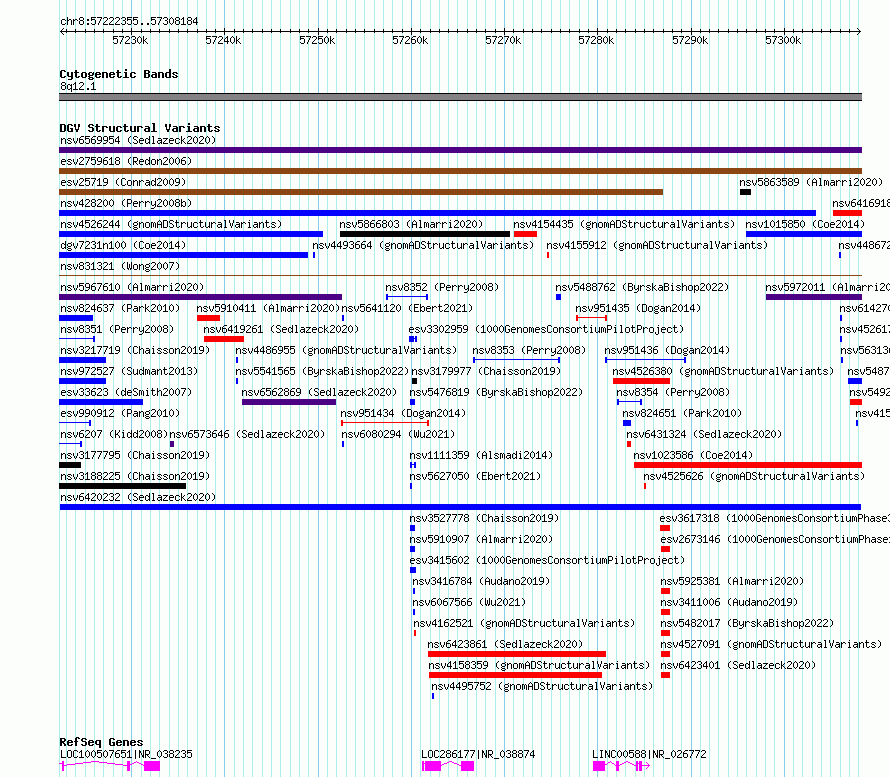Click esv3302959 1000GenomesConsortiumPilotProject label
The width and height of the screenshot is (890, 777).
click(x=546, y=329)
